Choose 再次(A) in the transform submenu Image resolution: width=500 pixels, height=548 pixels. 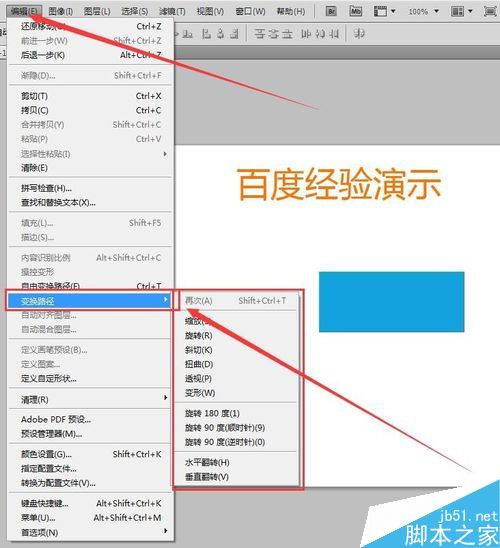pos(236,301)
